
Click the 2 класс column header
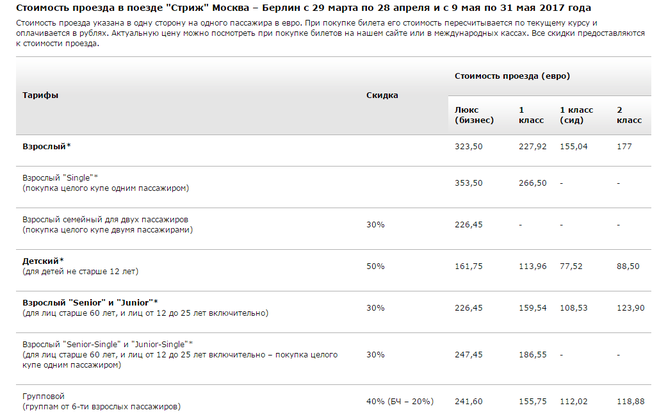point(629,115)
